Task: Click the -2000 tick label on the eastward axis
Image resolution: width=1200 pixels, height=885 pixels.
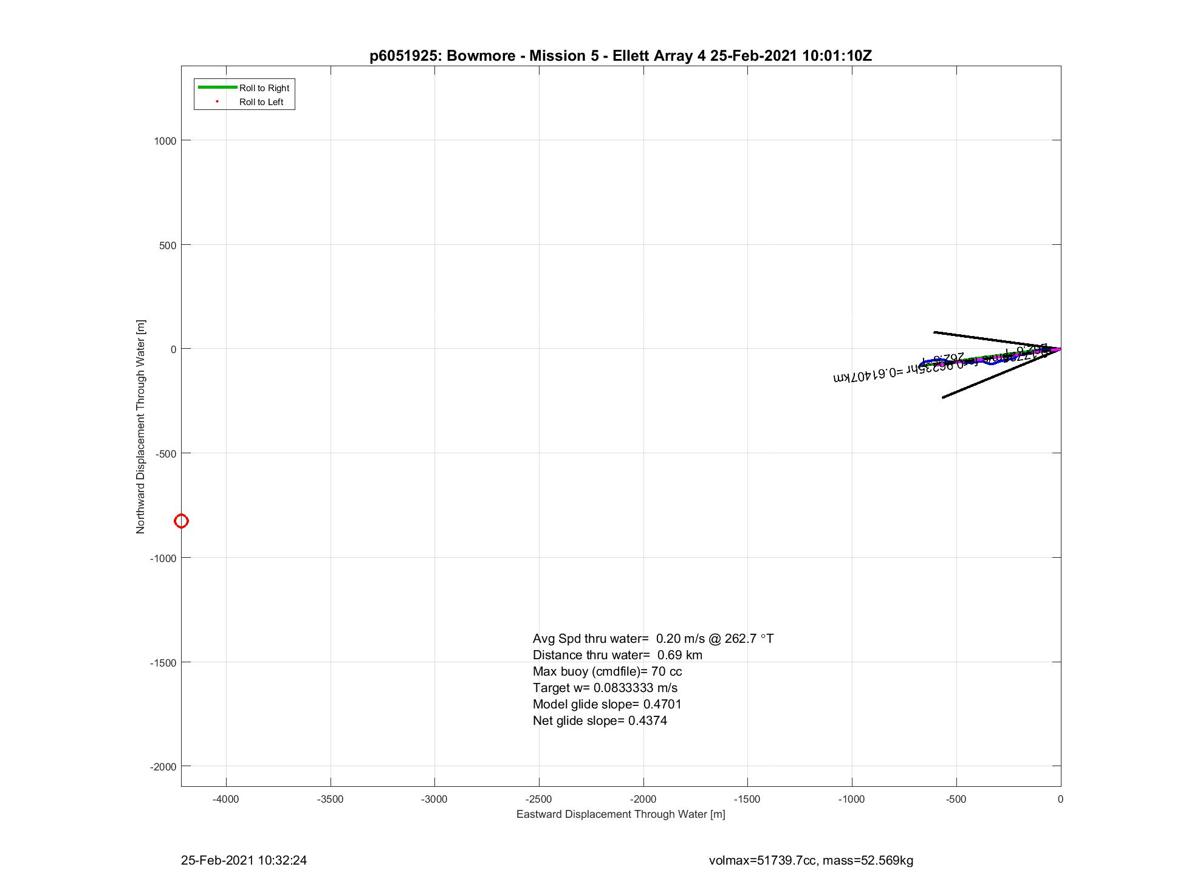Action: 643,799
